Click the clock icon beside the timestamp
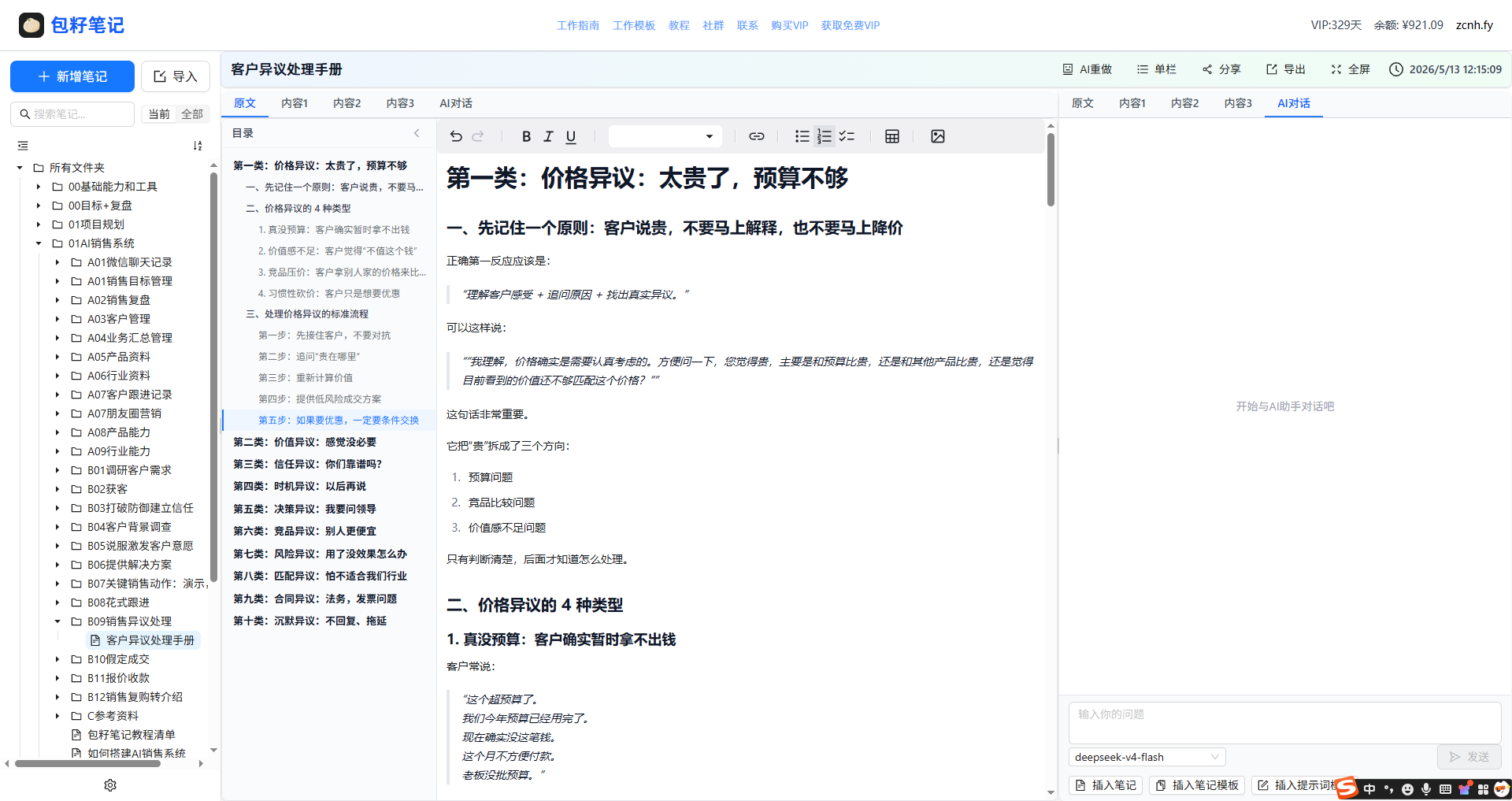 pos(1396,69)
